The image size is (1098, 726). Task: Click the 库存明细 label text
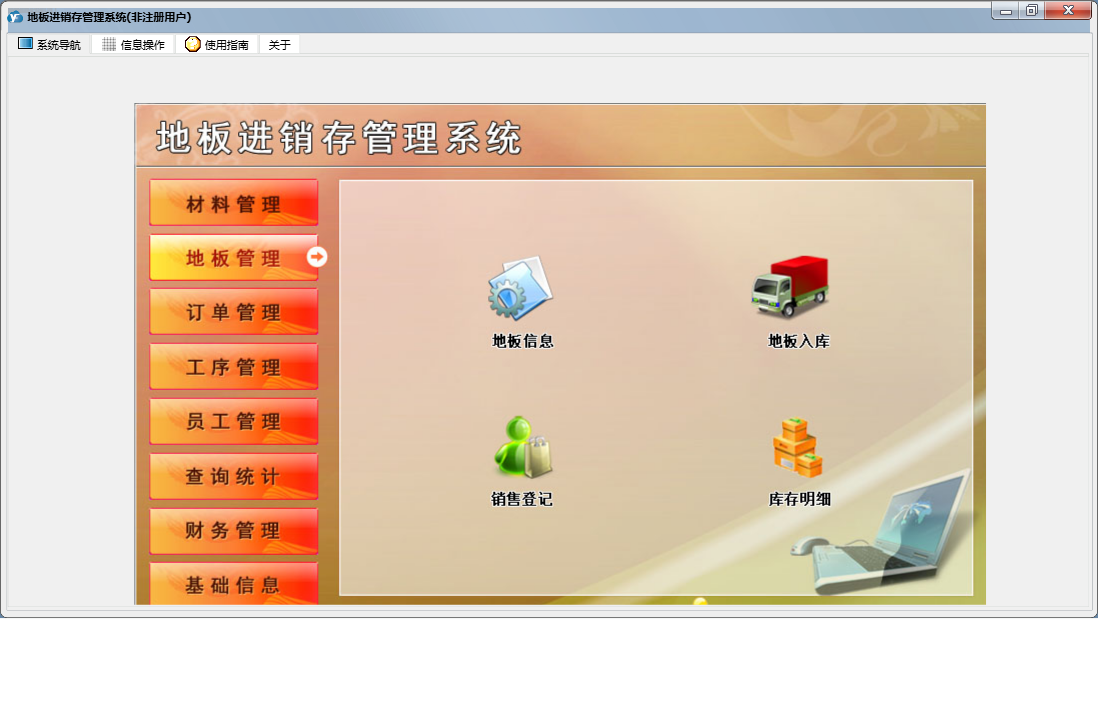pyautogui.click(x=800, y=498)
